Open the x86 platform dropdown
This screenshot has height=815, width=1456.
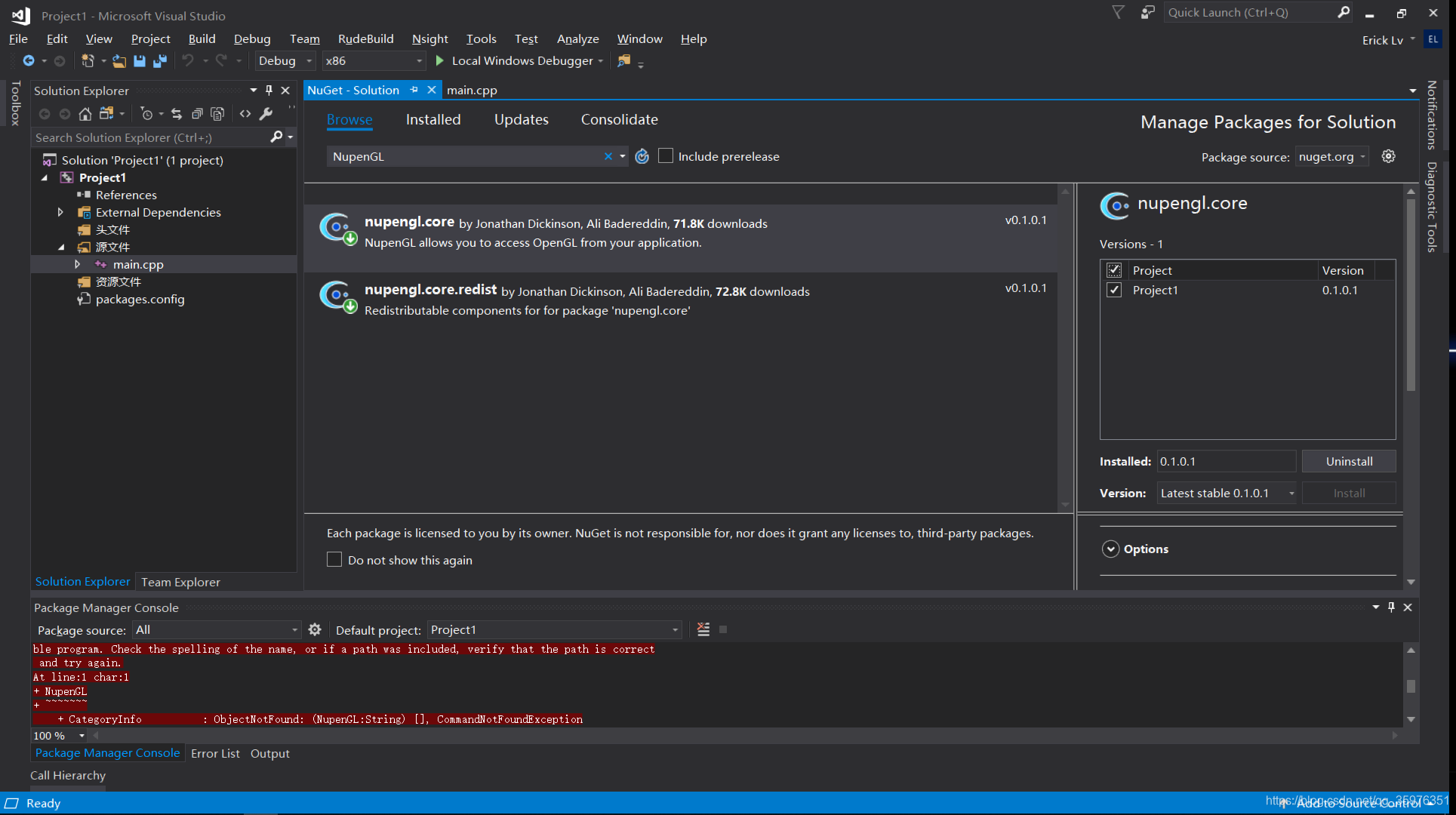[374, 61]
